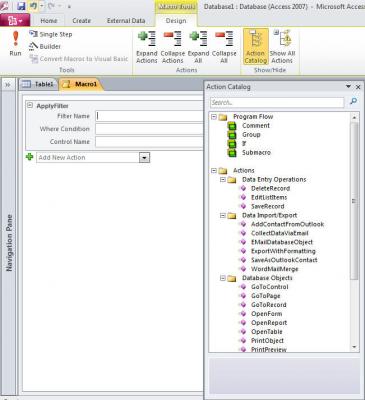Click the Where Condition field

tap(149, 129)
